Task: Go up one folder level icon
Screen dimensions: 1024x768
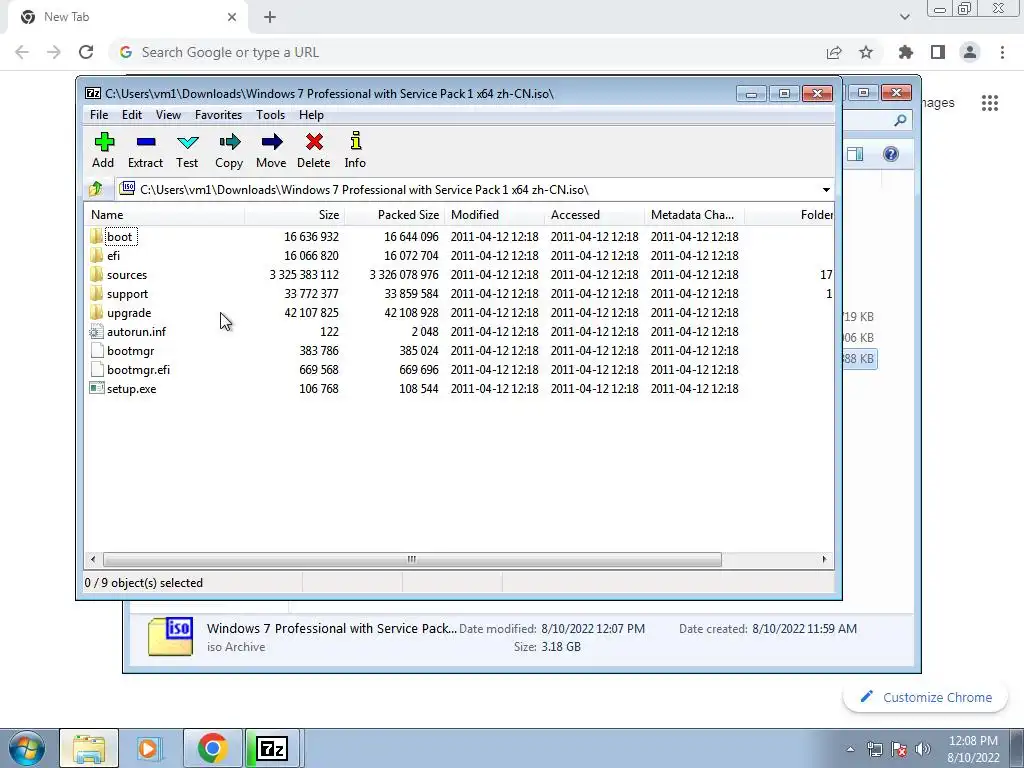Action: (x=96, y=189)
